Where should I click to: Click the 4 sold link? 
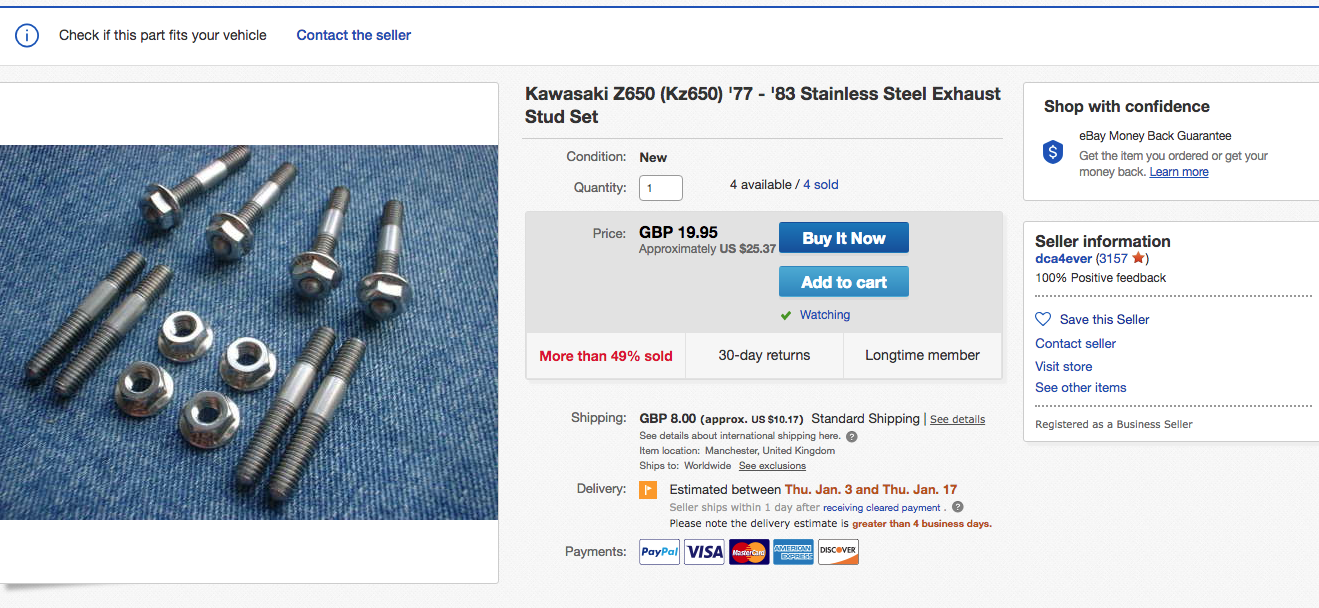point(821,185)
